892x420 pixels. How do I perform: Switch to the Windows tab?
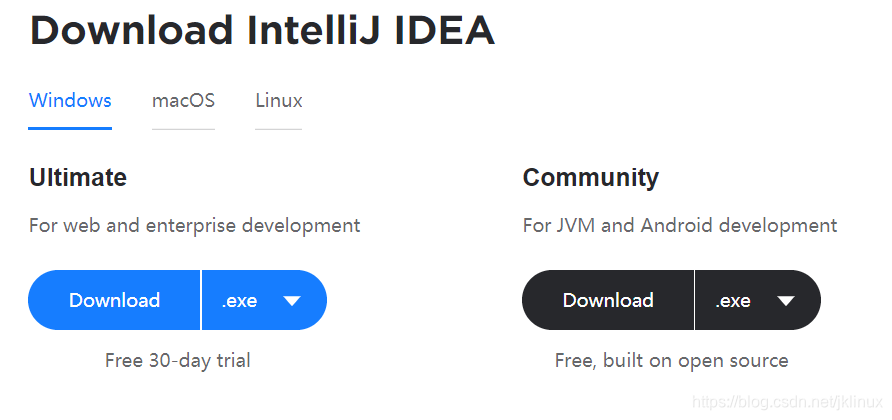coord(70,101)
